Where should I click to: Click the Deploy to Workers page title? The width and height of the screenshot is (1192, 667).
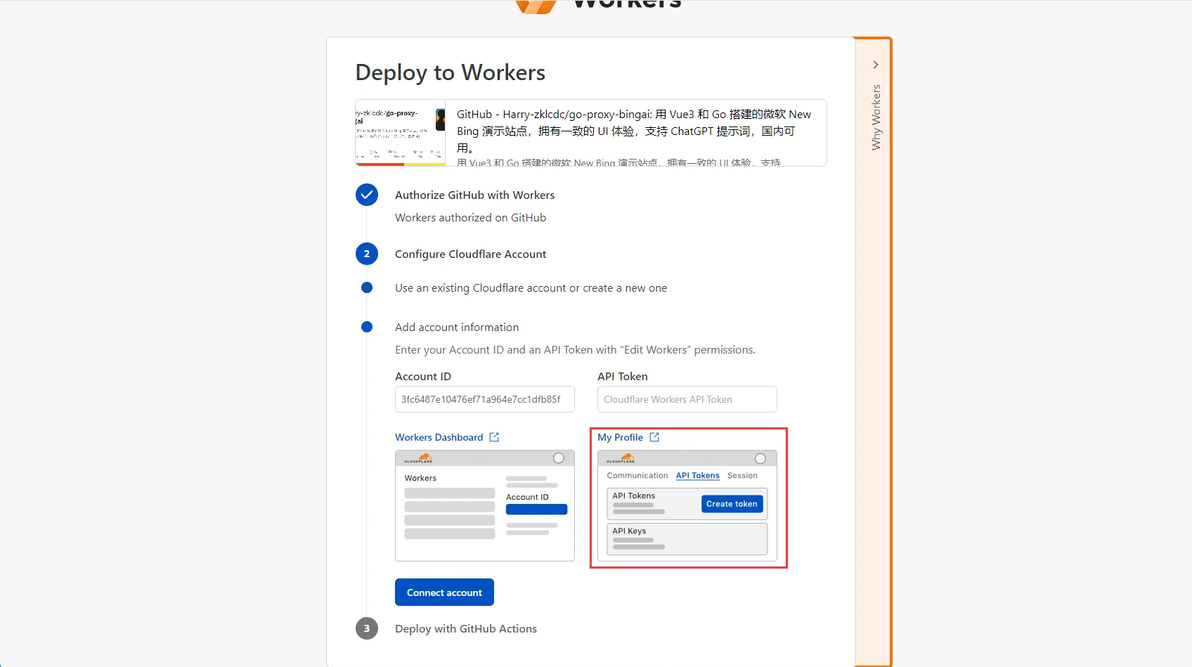[450, 72]
